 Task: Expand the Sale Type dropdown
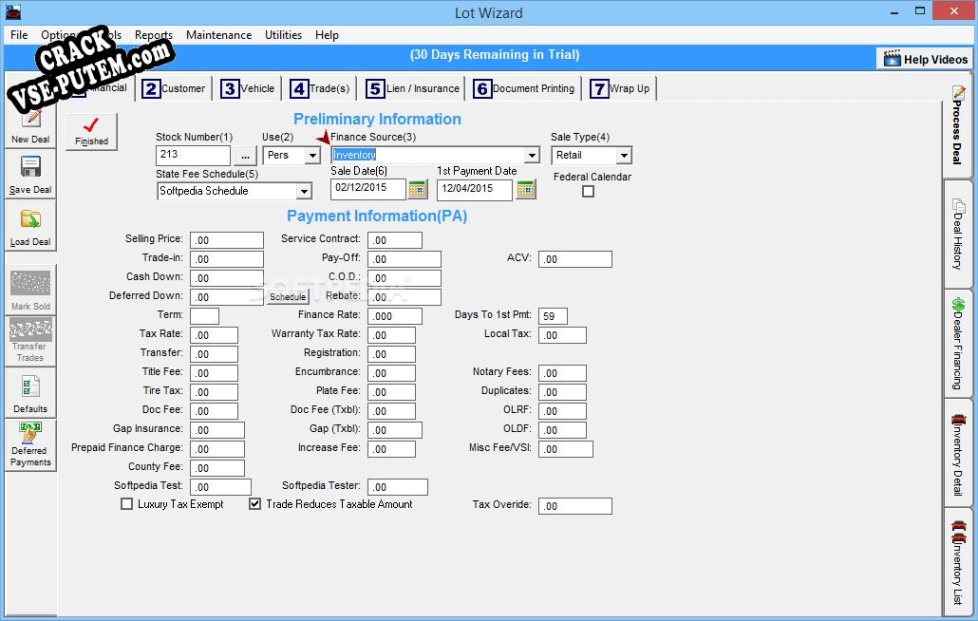623,155
